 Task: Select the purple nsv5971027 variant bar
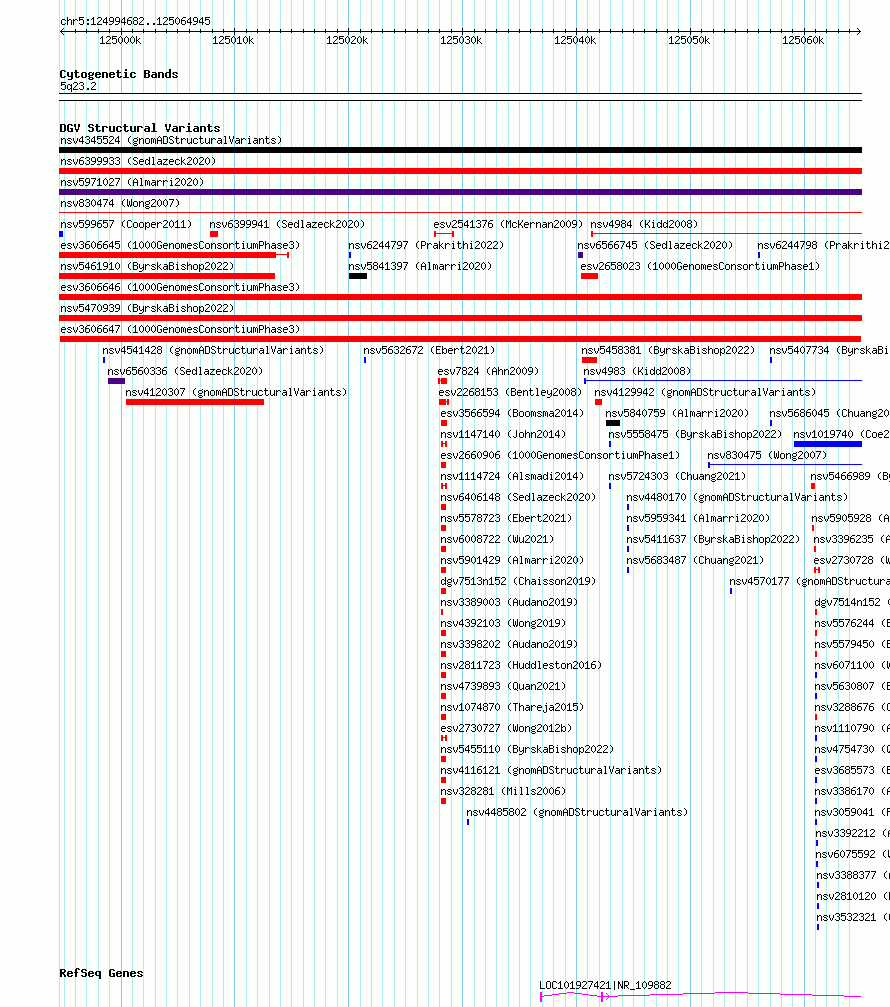pyautogui.click(x=460, y=192)
